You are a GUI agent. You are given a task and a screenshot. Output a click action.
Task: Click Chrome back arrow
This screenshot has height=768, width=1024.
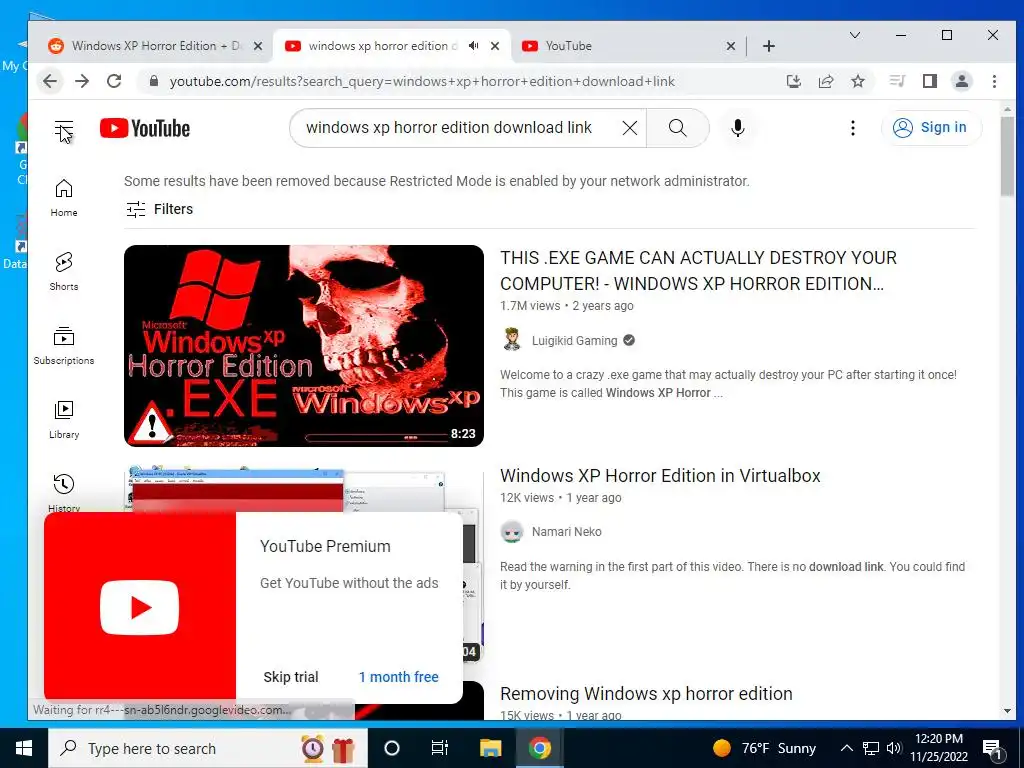coord(50,81)
